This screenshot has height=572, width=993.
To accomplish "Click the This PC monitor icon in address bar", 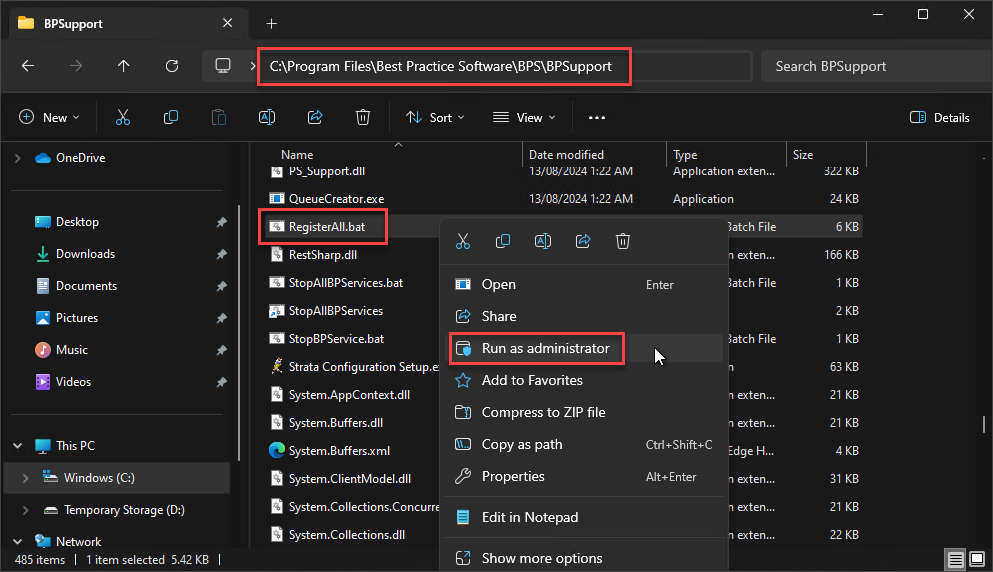I will [x=223, y=66].
